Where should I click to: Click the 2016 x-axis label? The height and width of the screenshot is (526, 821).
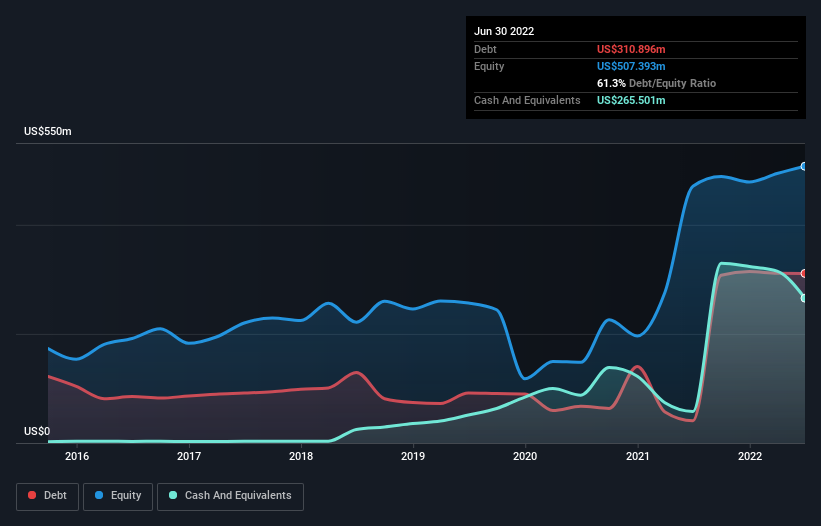(x=77, y=456)
